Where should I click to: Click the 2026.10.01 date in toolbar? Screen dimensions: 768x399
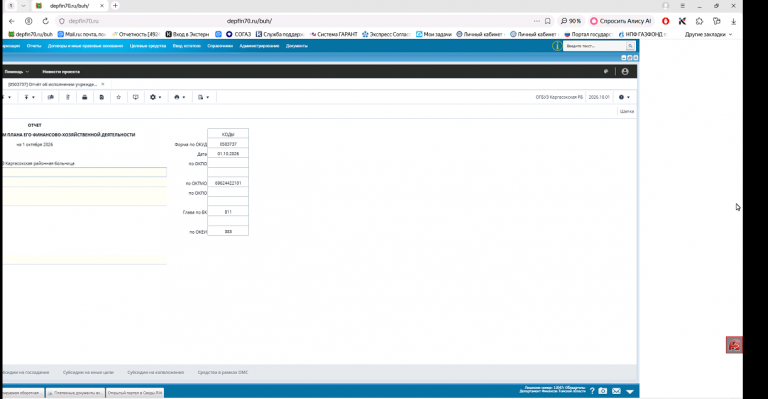599,97
